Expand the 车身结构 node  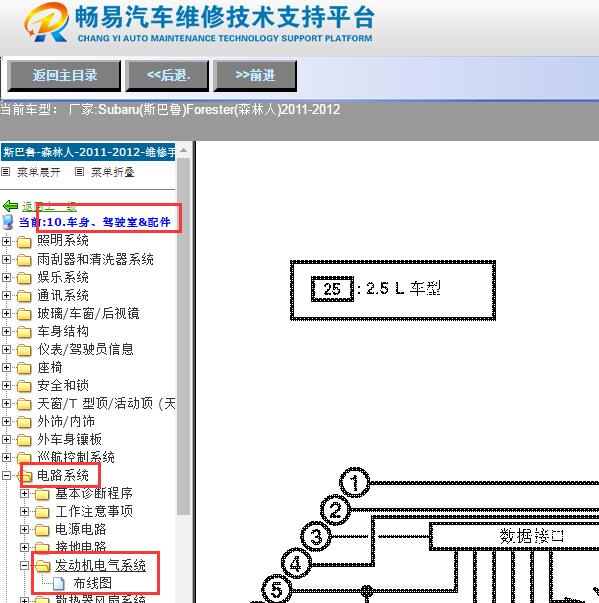point(6,331)
